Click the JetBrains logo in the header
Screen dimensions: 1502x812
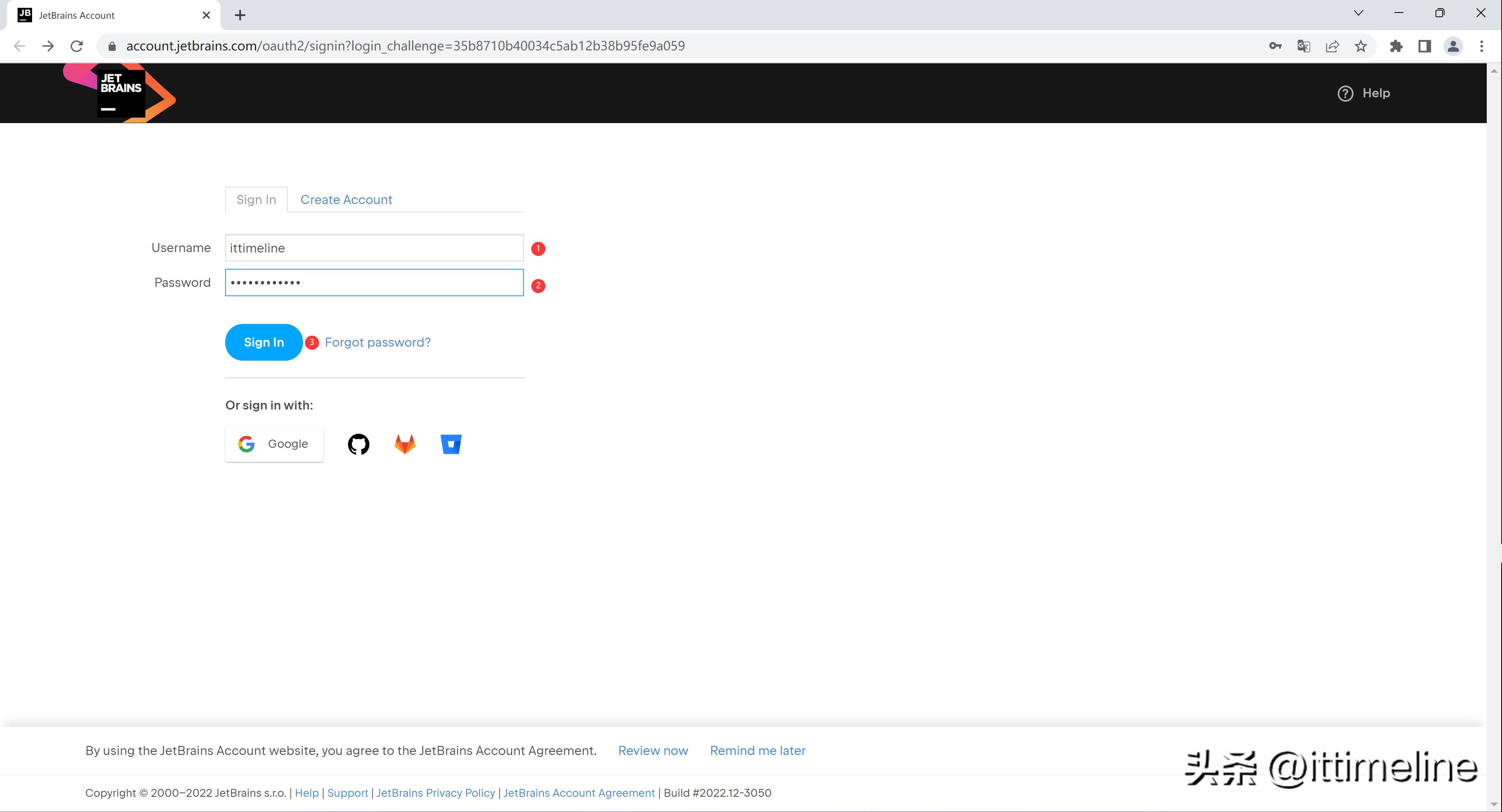pyautogui.click(x=120, y=93)
